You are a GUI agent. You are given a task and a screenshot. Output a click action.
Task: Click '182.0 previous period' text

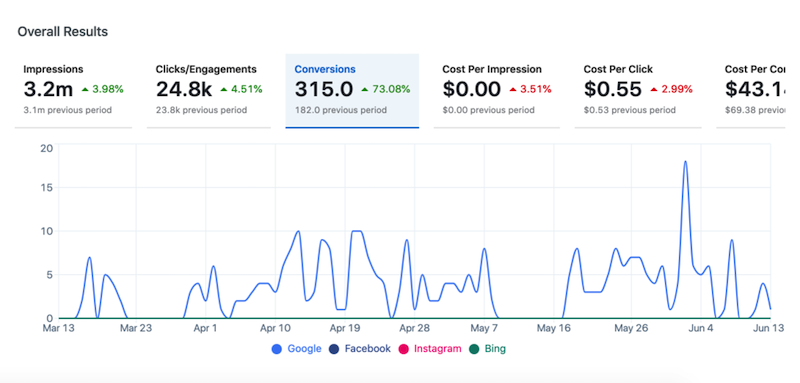340,110
